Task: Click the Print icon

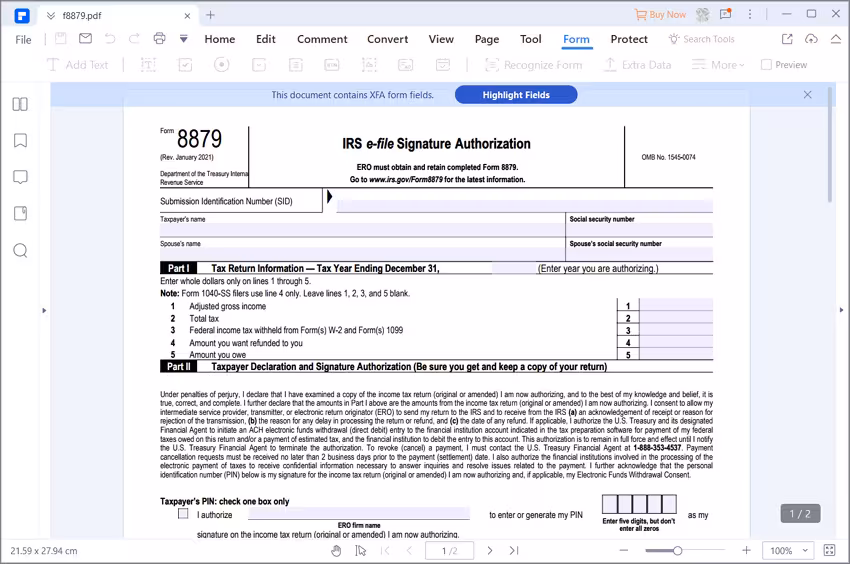Action: (x=159, y=39)
